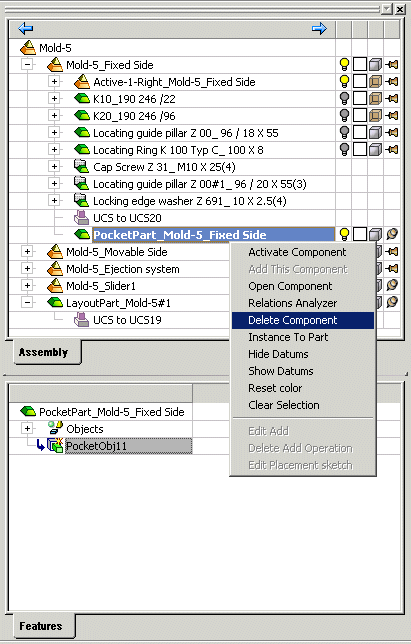Collapse the Mold-5_Fixed Side node
Screen dimensions: 411x644
click(x=27, y=64)
